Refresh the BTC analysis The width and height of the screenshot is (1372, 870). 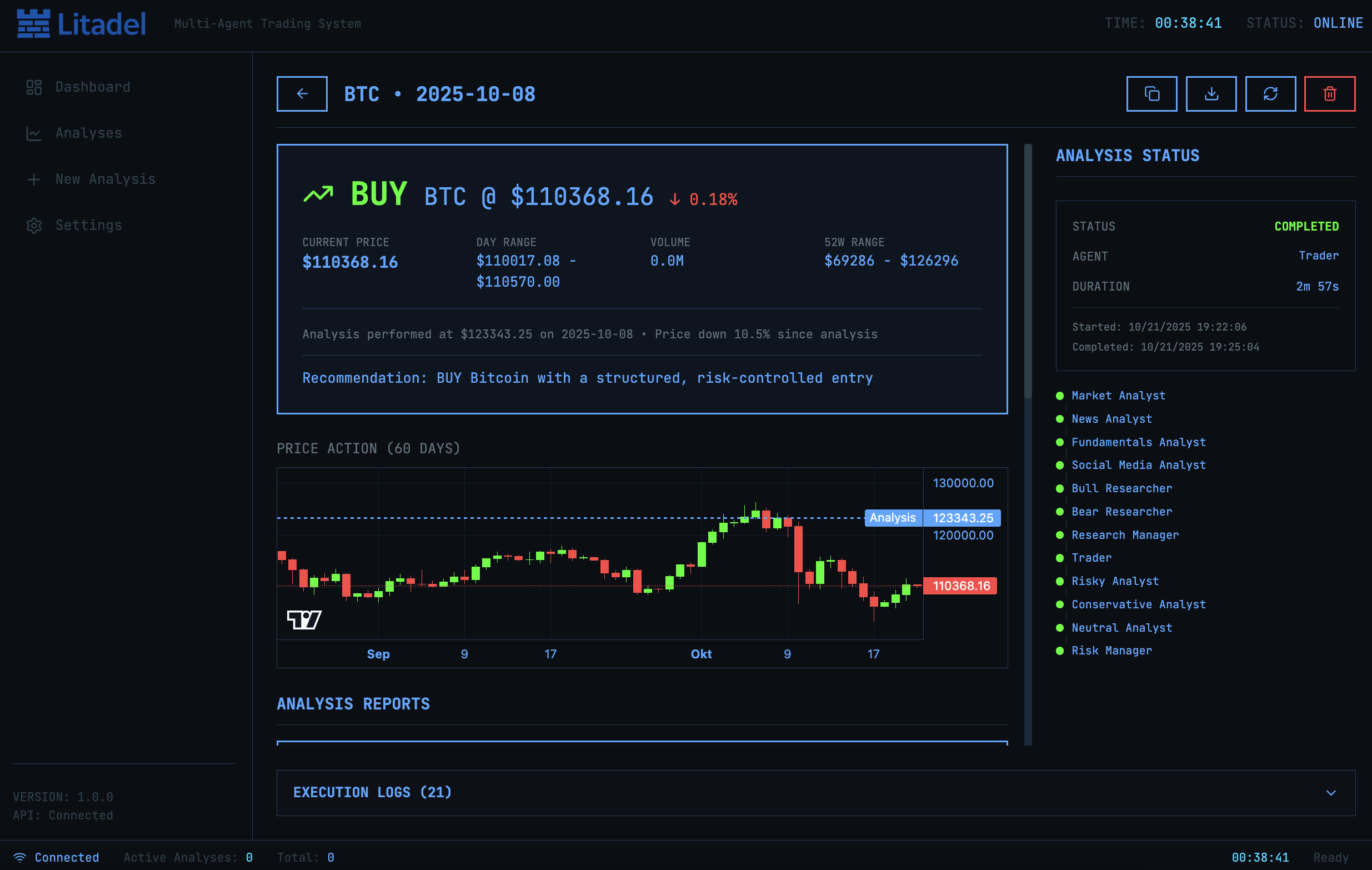tap(1270, 94)
